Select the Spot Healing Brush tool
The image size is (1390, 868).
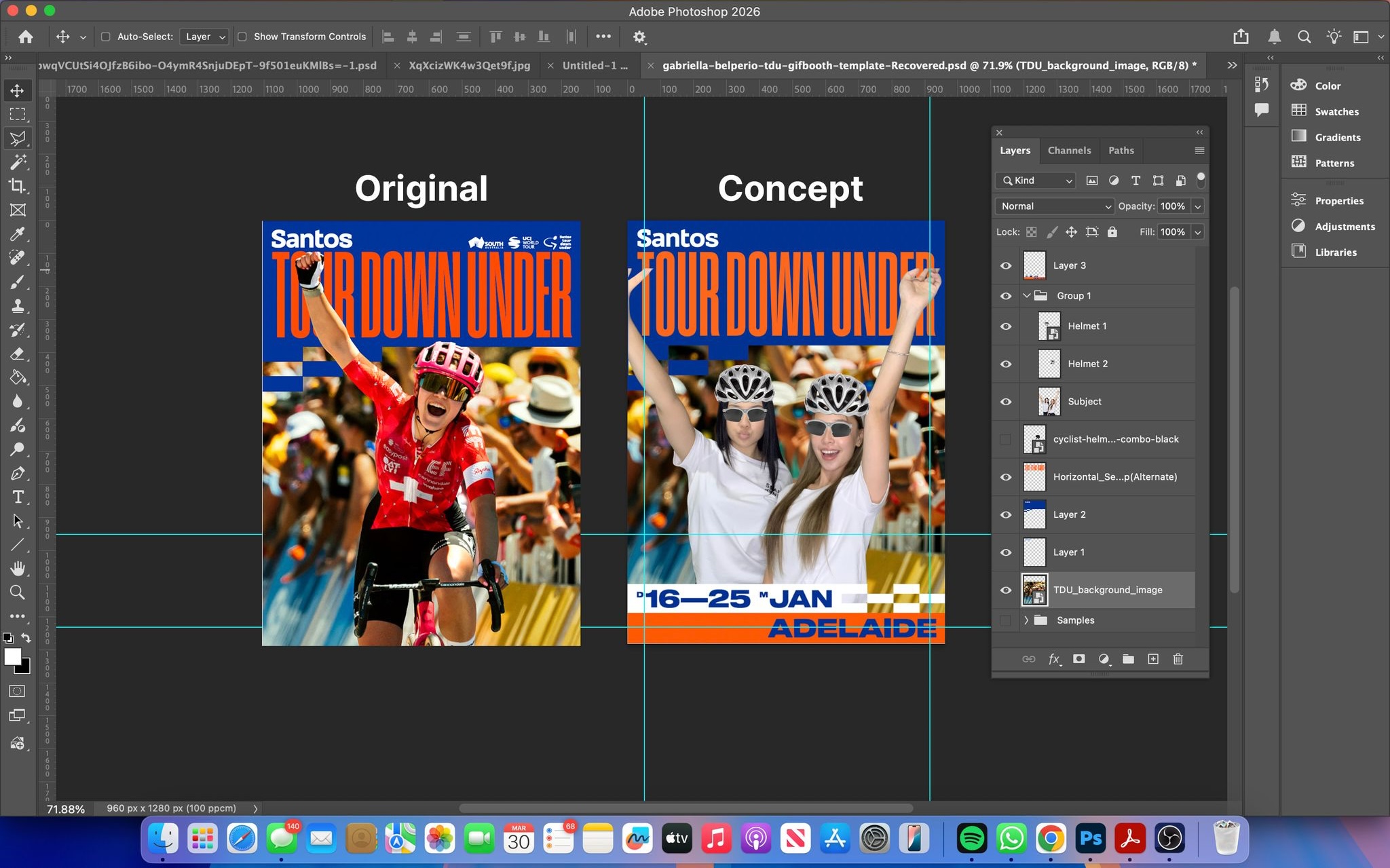click(18, 257)
